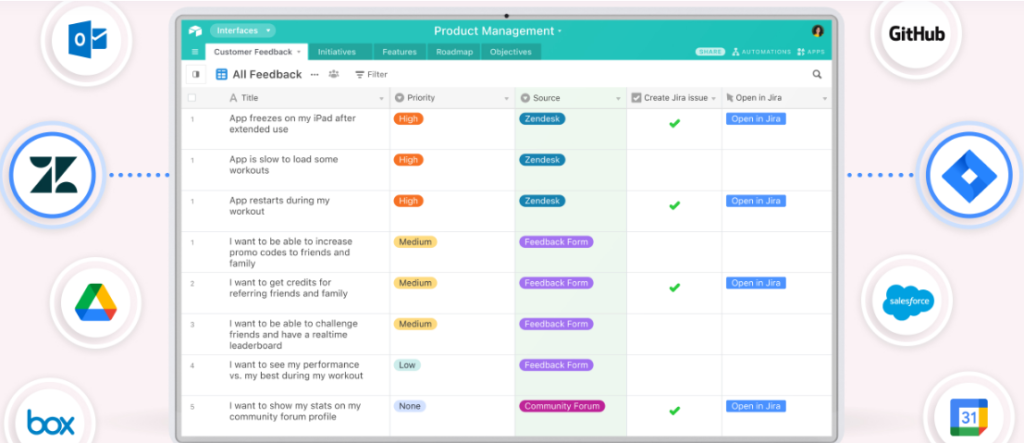Click the Community Forum source tag
1024x443 pixels.
(x=562, y=406)
